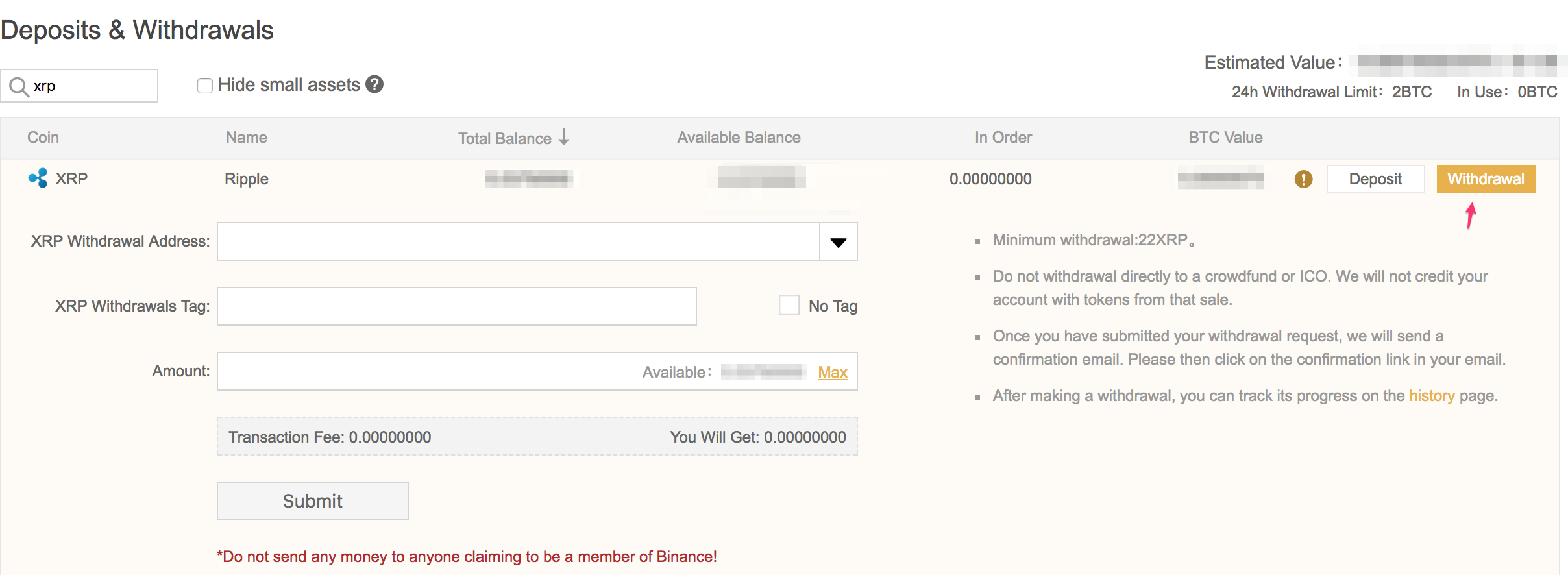Sort by the Total Balance header
Screen dimensions: 1568x575
[505, 138]
